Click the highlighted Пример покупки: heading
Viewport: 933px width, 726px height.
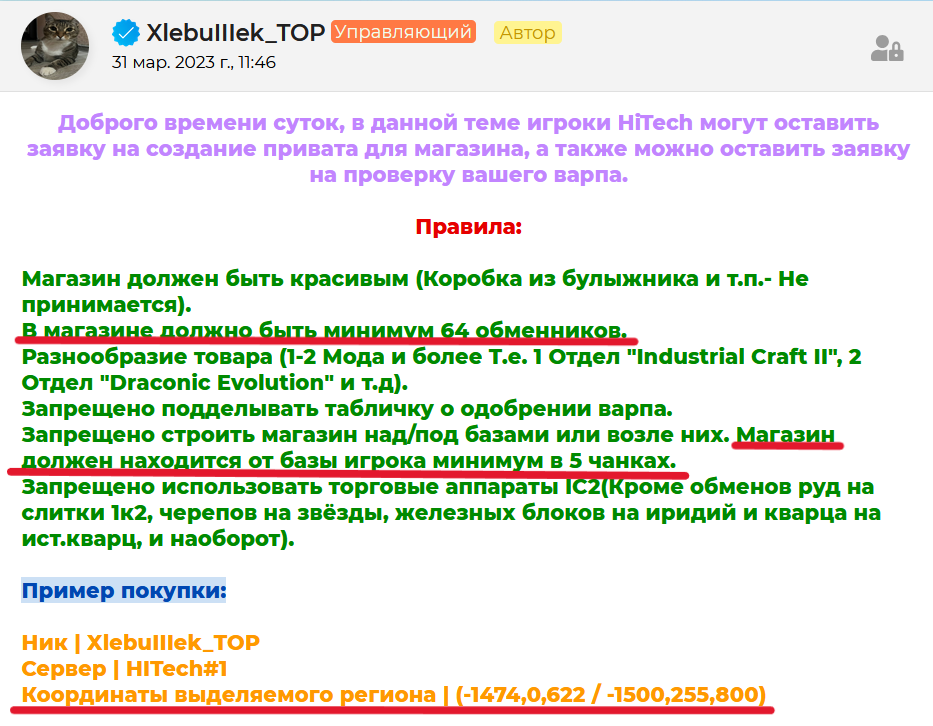(x=124, y=590)
